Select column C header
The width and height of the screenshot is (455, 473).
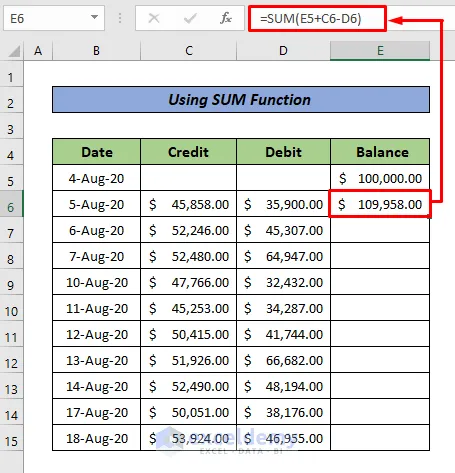click(189, 51)
